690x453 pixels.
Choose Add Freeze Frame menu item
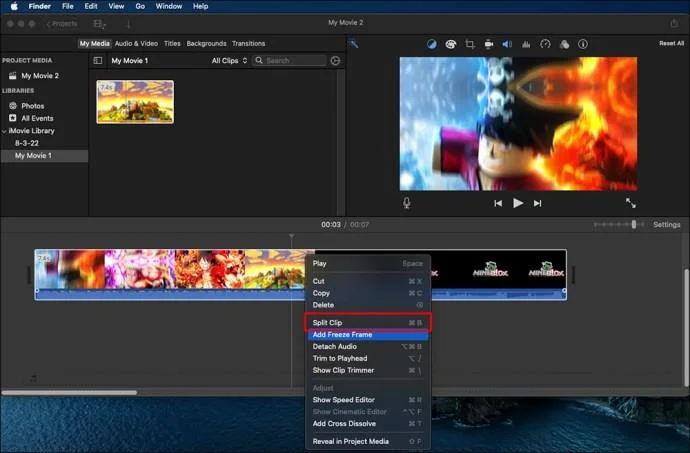click(368, 335)
